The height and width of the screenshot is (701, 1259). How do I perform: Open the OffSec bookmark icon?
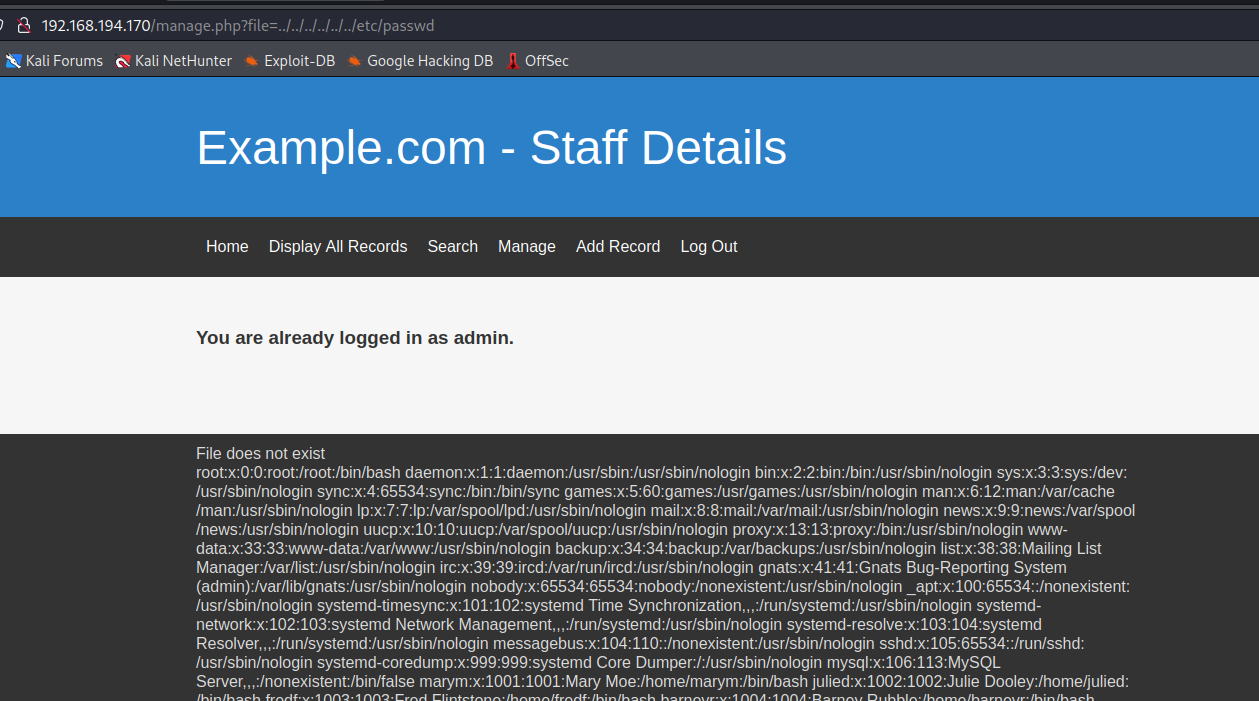(513, 61)
